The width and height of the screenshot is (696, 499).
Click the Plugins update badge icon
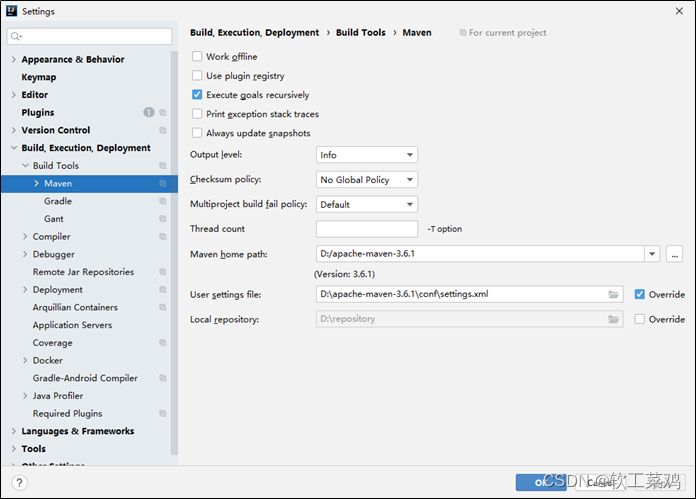pyautogui.click(x=149, y=112)
